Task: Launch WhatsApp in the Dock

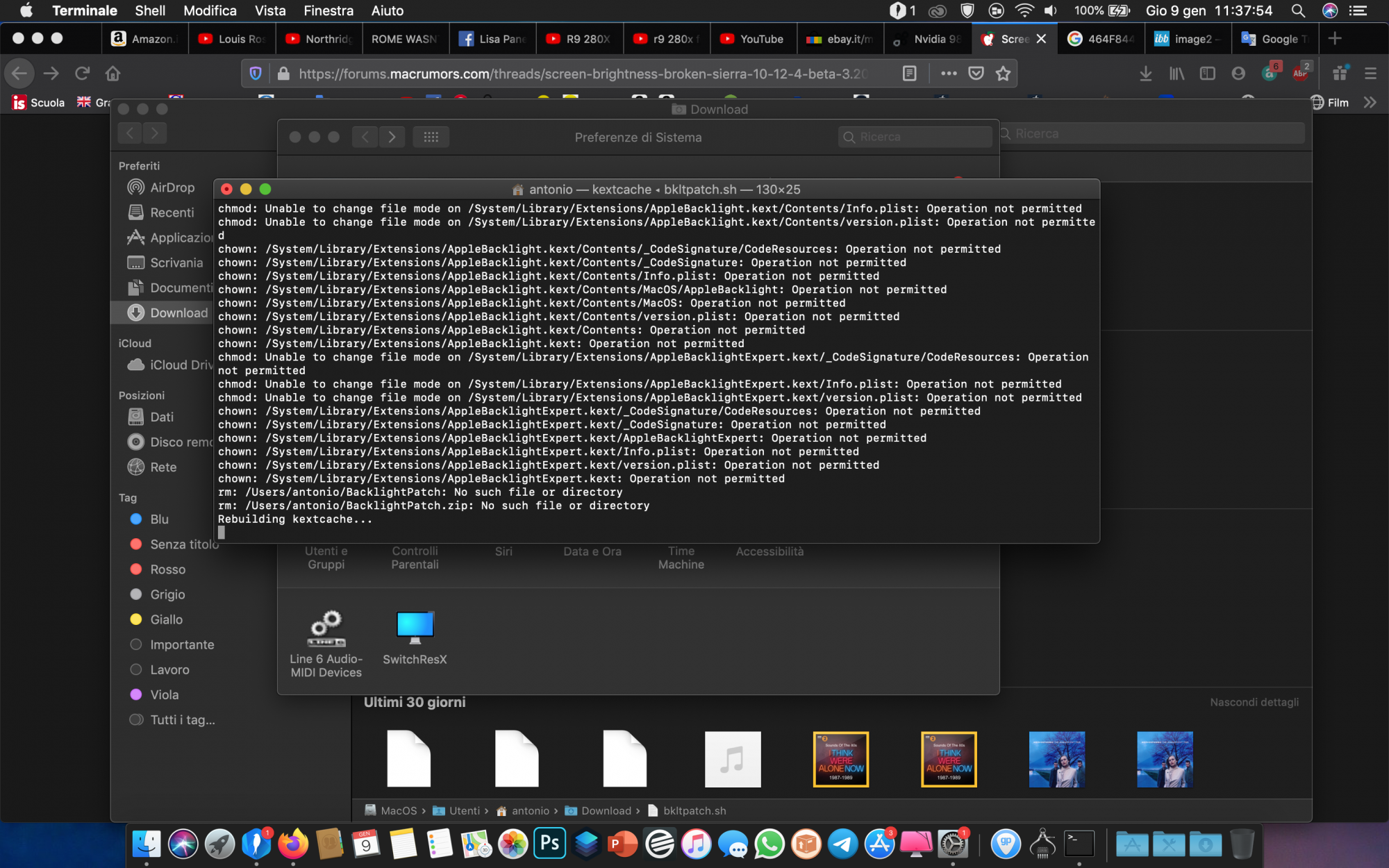Action: 770,844
